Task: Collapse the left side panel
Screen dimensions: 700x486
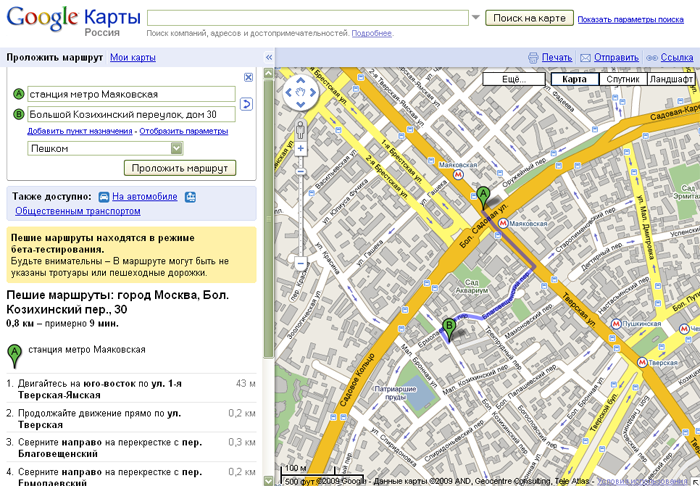Action: [x=268, y=58]
